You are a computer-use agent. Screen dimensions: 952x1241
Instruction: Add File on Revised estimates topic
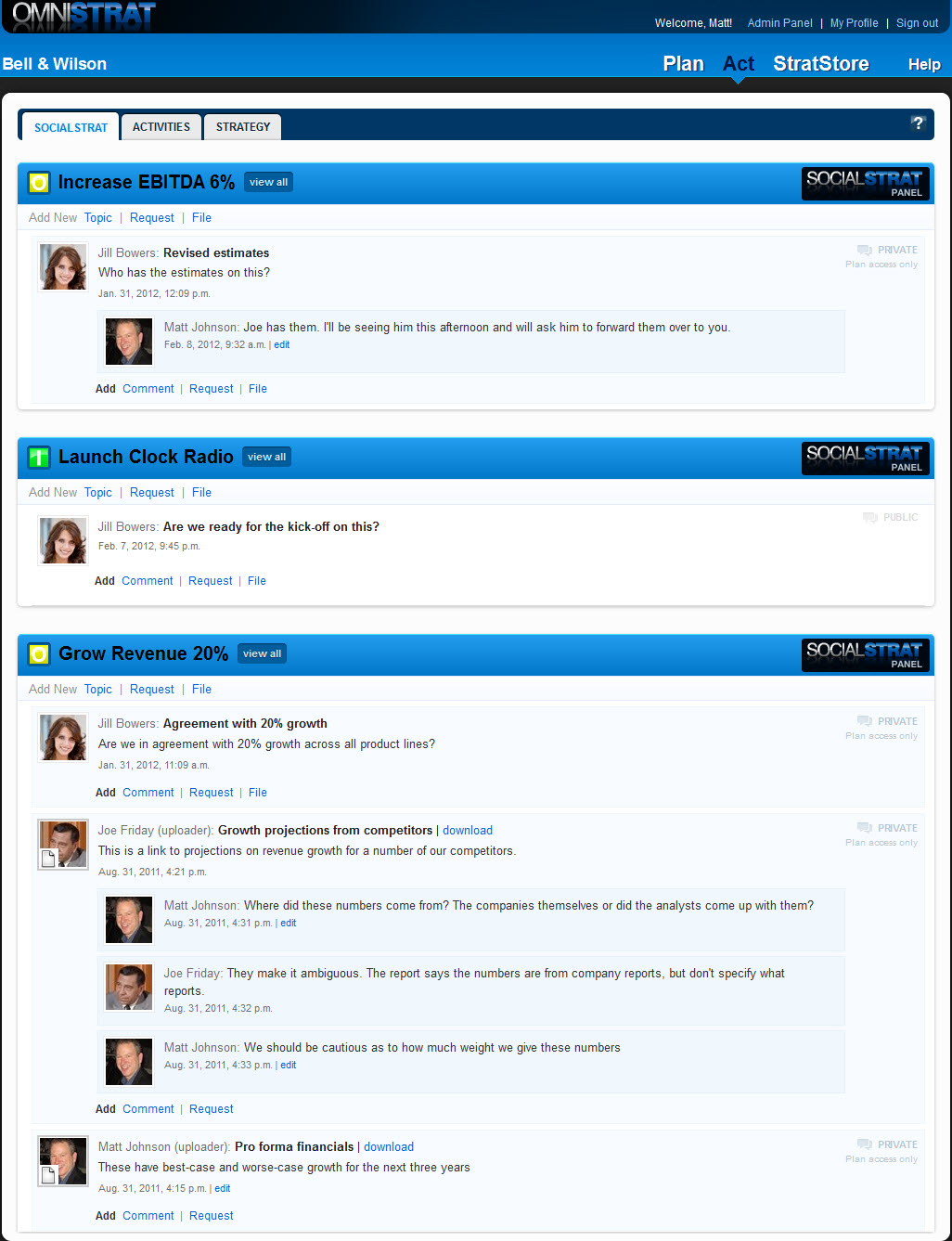(x=258, y=389)
